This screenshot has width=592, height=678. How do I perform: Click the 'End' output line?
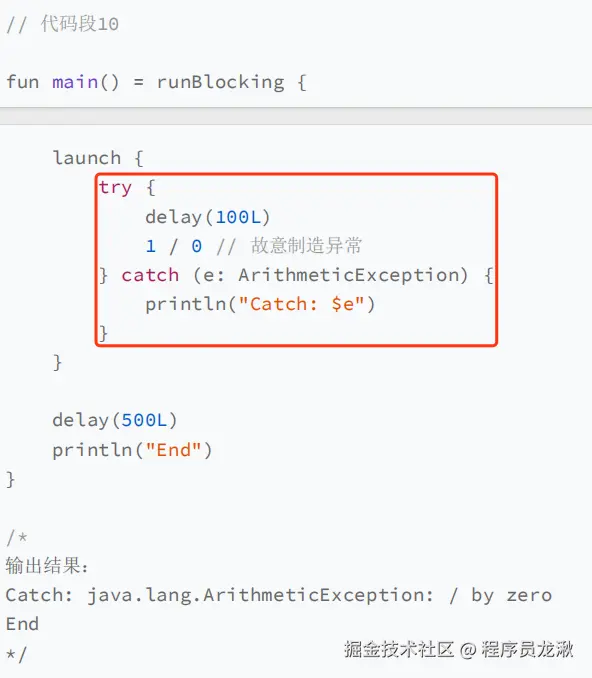point(22,624)
